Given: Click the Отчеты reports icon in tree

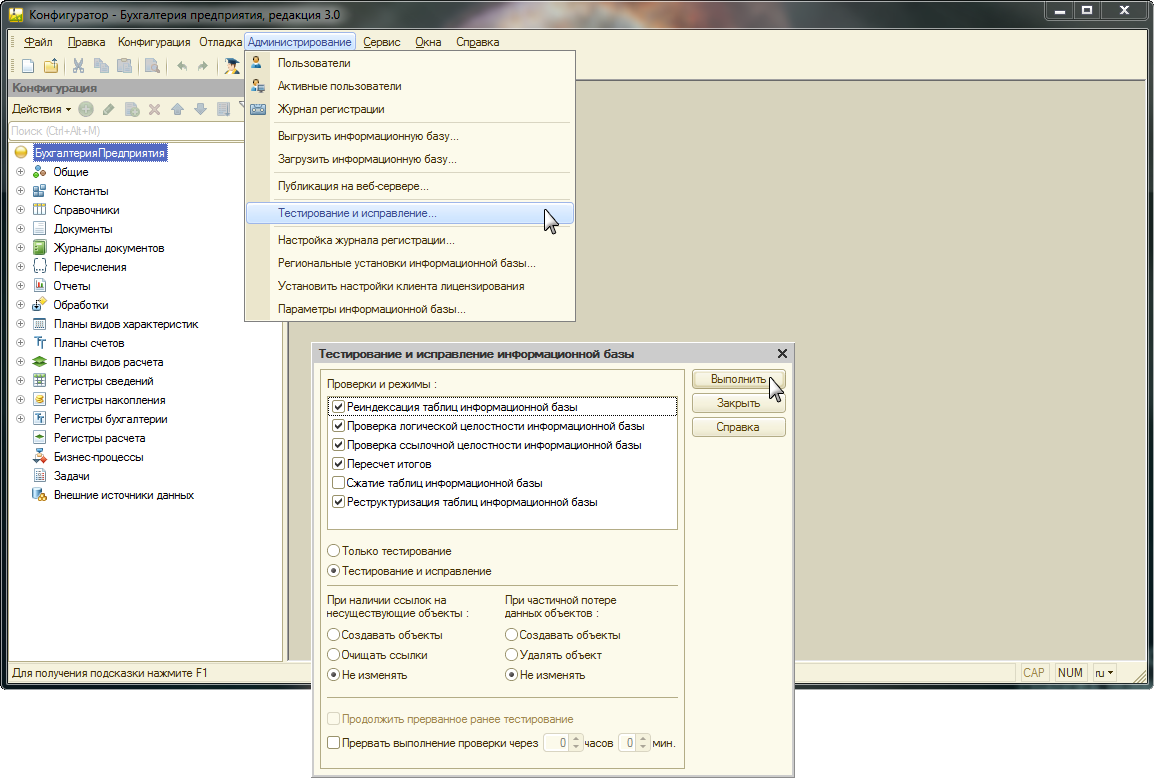Looking at the screenshot, I should [40, 286].
